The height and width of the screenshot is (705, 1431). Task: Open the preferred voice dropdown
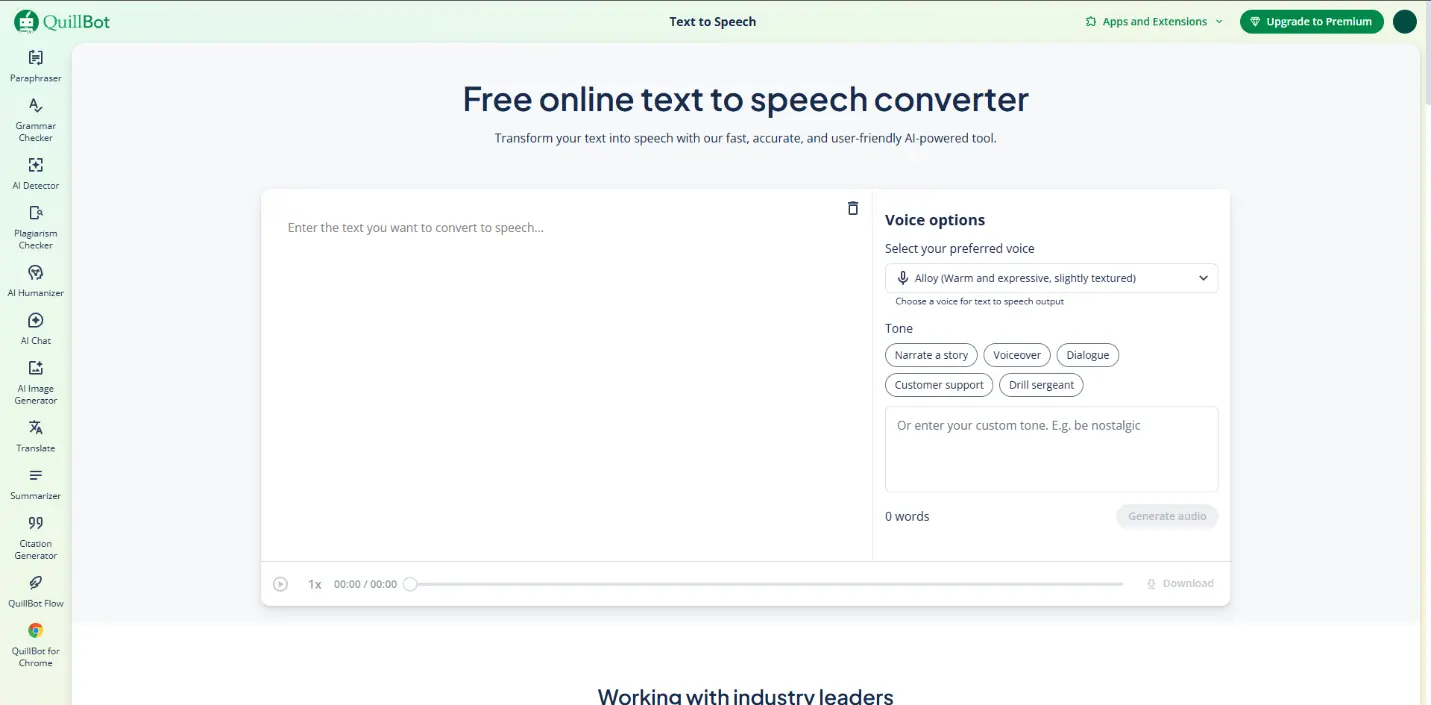1051,277
